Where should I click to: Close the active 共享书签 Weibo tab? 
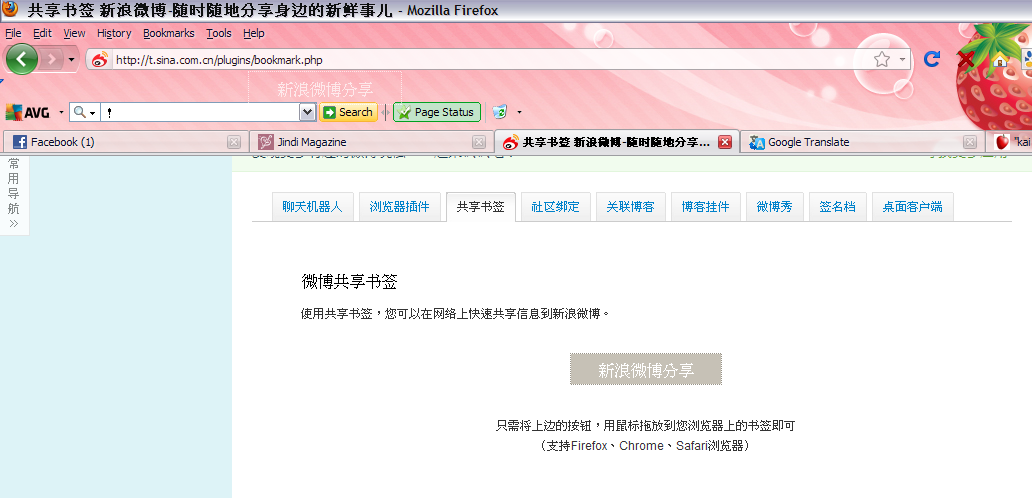pyautogui.click(x=725, y=142)
